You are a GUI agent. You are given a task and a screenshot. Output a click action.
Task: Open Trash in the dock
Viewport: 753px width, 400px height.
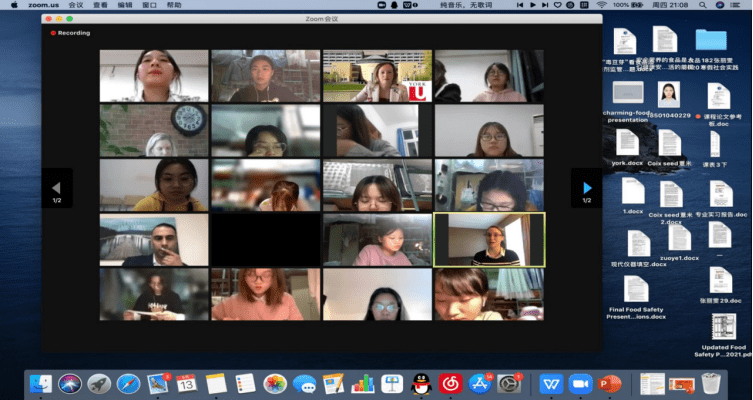[711, 383]
